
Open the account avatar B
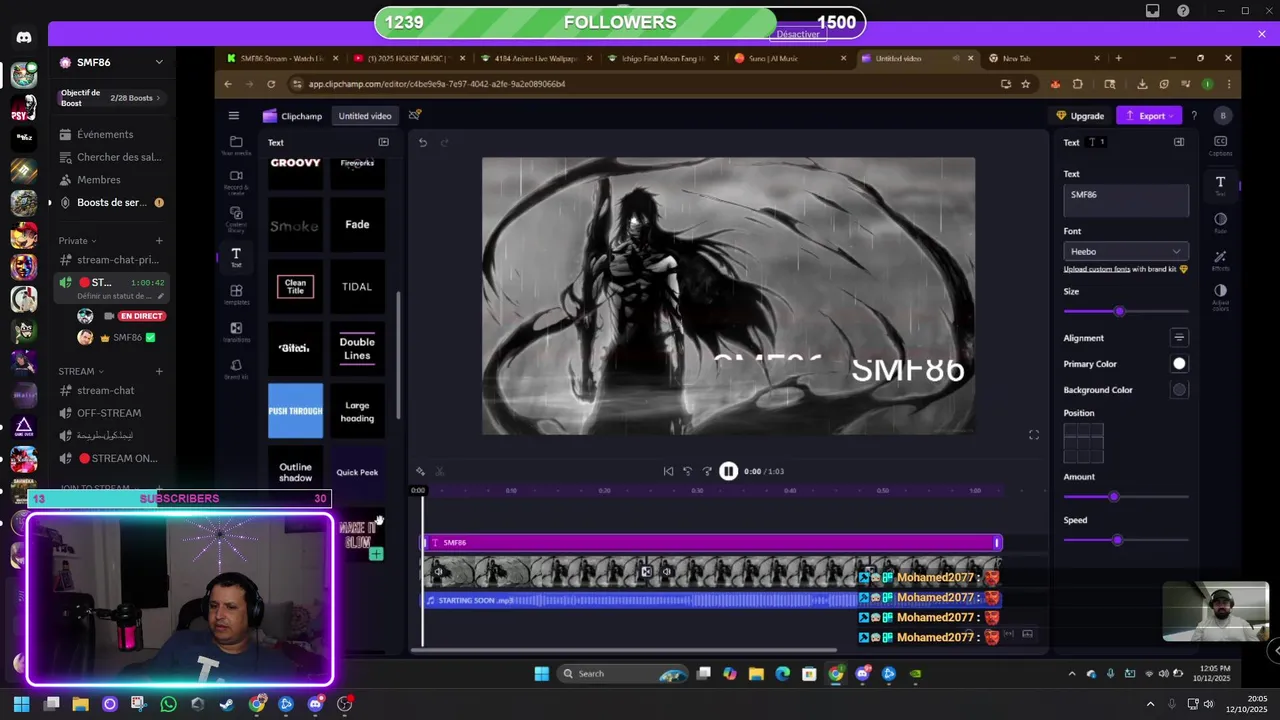(x=1222, y=116)
